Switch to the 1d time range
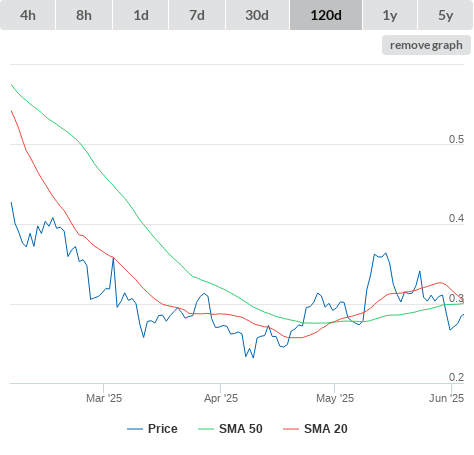The height and width of the screenshot is (455, 474). [141, 15]
